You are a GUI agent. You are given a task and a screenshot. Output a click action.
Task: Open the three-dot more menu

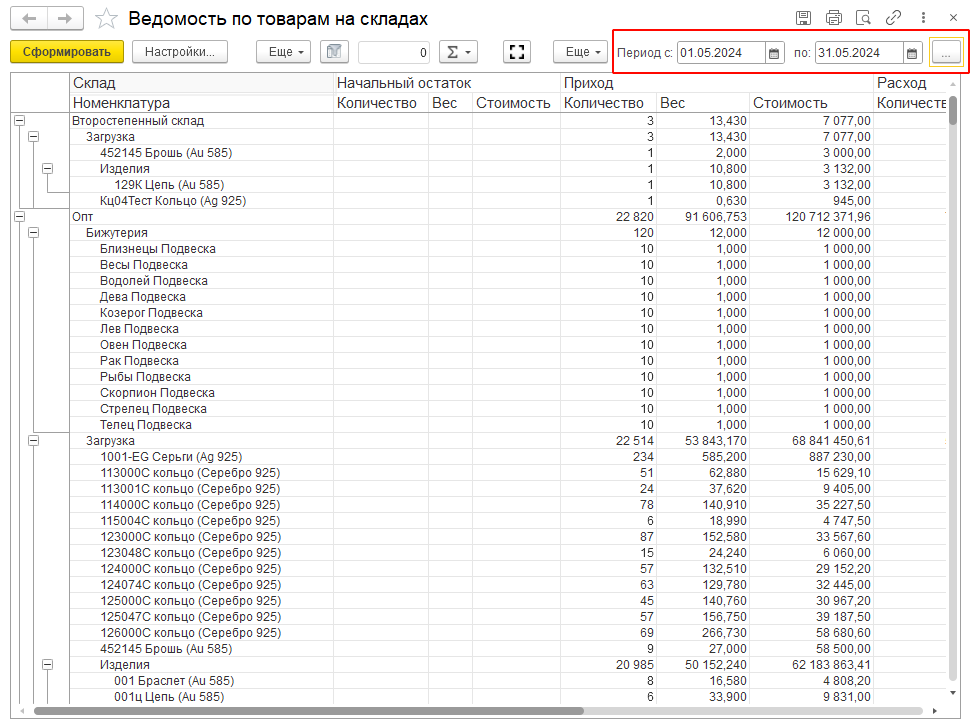point(923,18)
